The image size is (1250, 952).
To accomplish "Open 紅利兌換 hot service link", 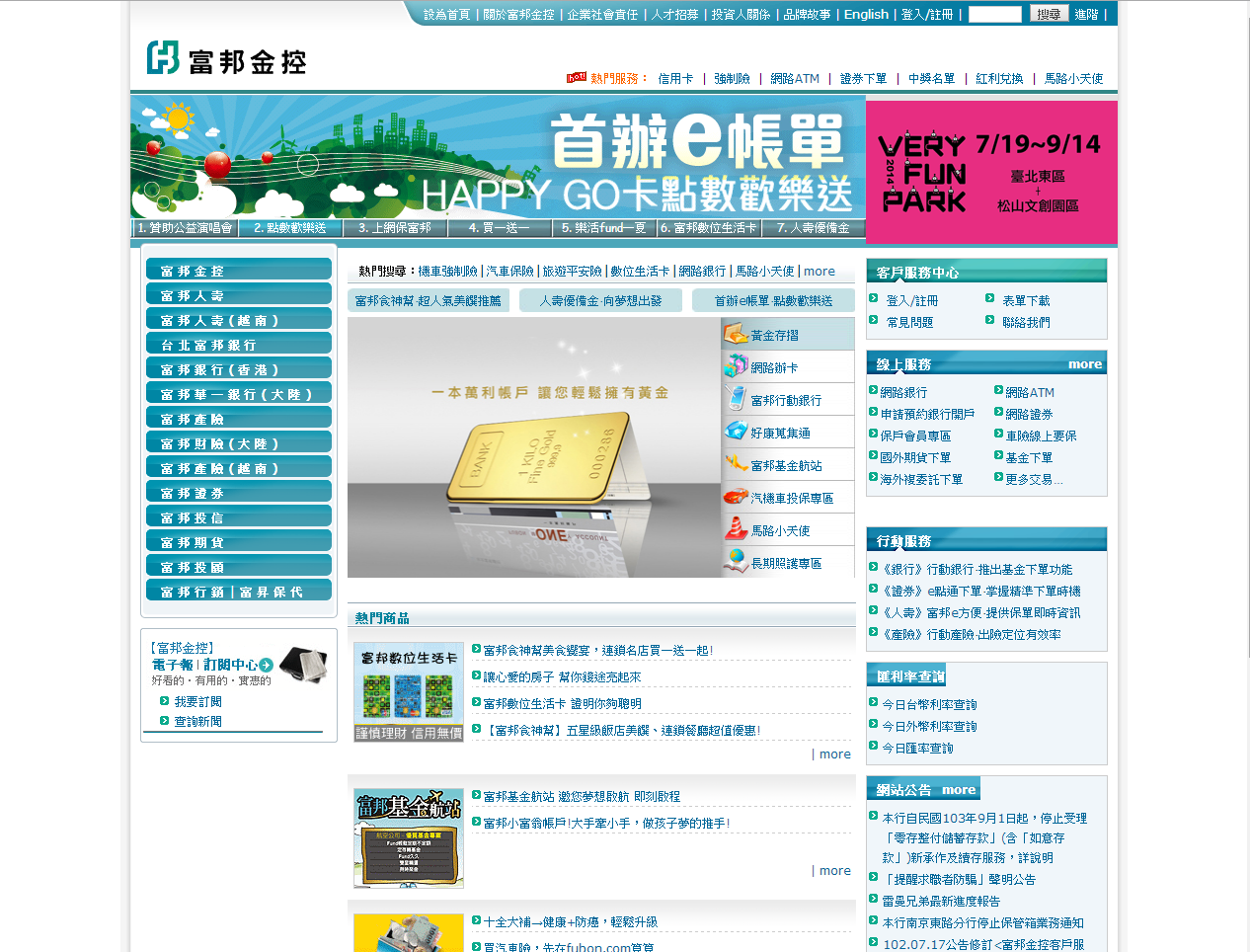I will point(999,78).
